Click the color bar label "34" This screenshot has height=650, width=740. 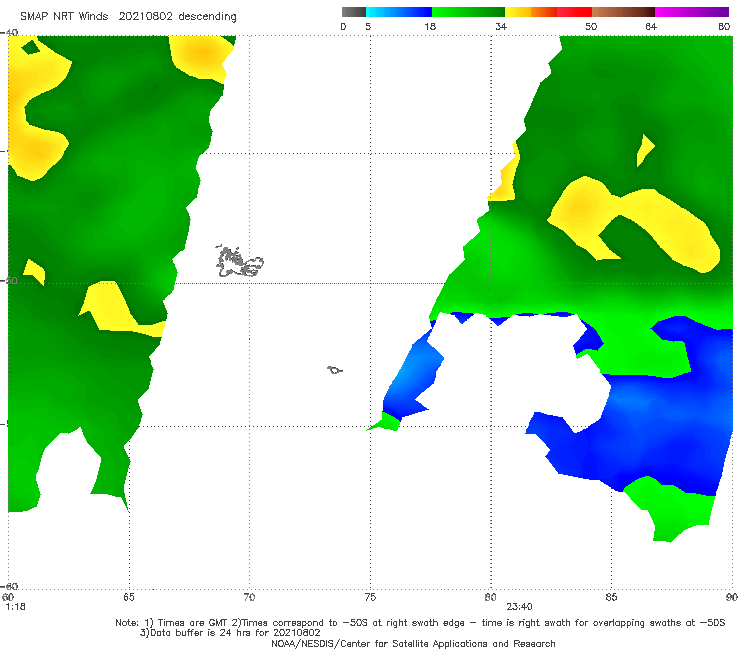click(501, 26)
